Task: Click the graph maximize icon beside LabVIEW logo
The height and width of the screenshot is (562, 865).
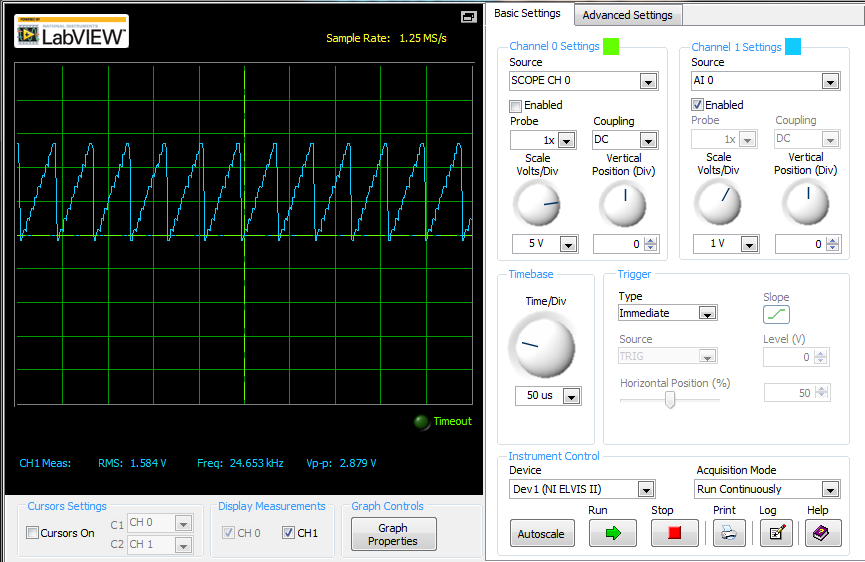Action: tap(468, 17)
